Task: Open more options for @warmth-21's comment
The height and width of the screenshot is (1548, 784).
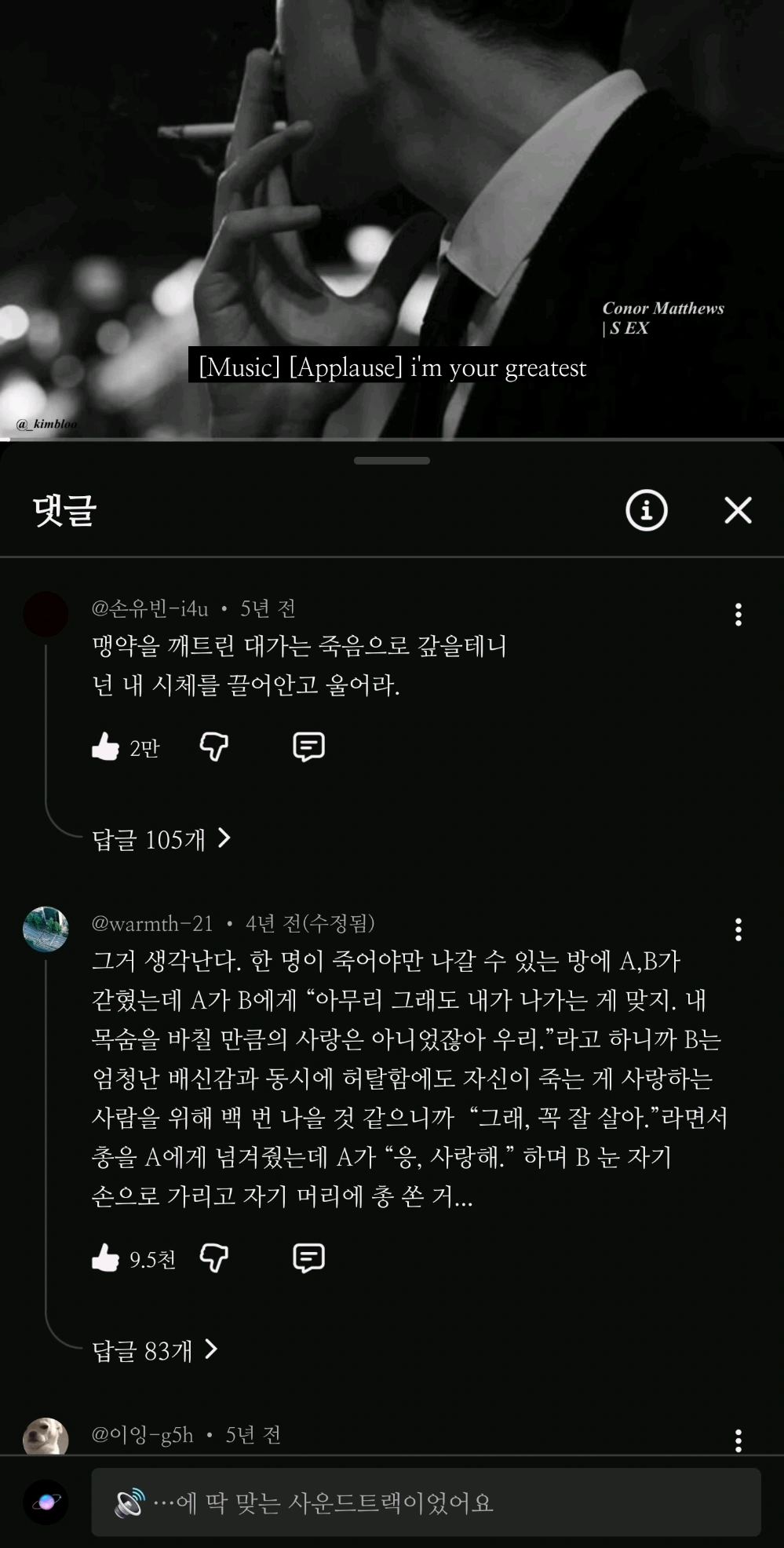Action: point(738,929)
